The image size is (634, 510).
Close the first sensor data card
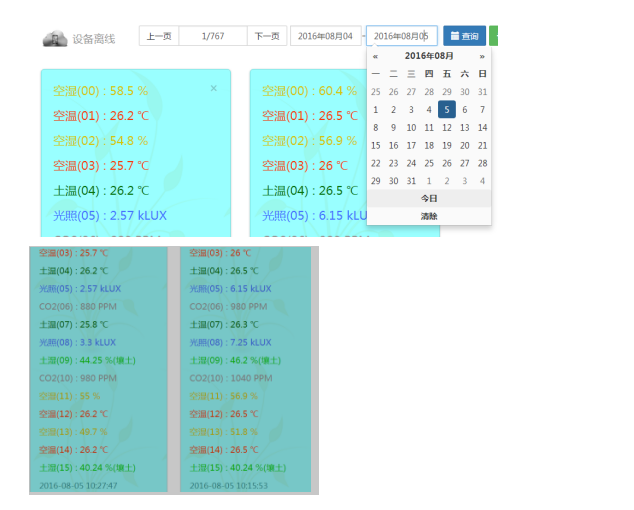(213, 89)
